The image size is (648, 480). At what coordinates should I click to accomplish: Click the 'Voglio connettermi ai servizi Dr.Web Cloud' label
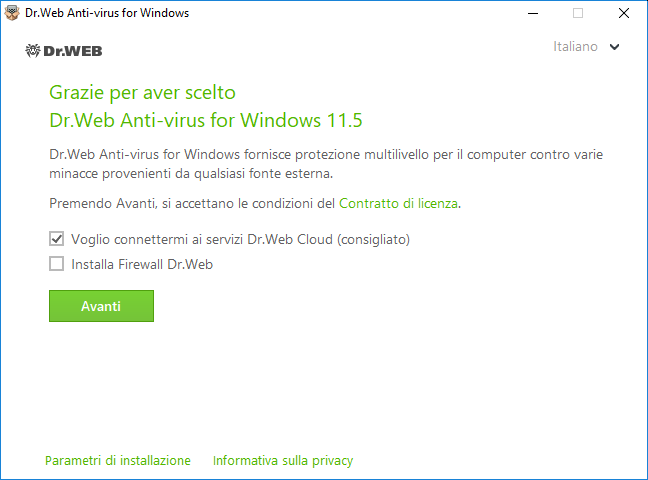pos(240,239)
